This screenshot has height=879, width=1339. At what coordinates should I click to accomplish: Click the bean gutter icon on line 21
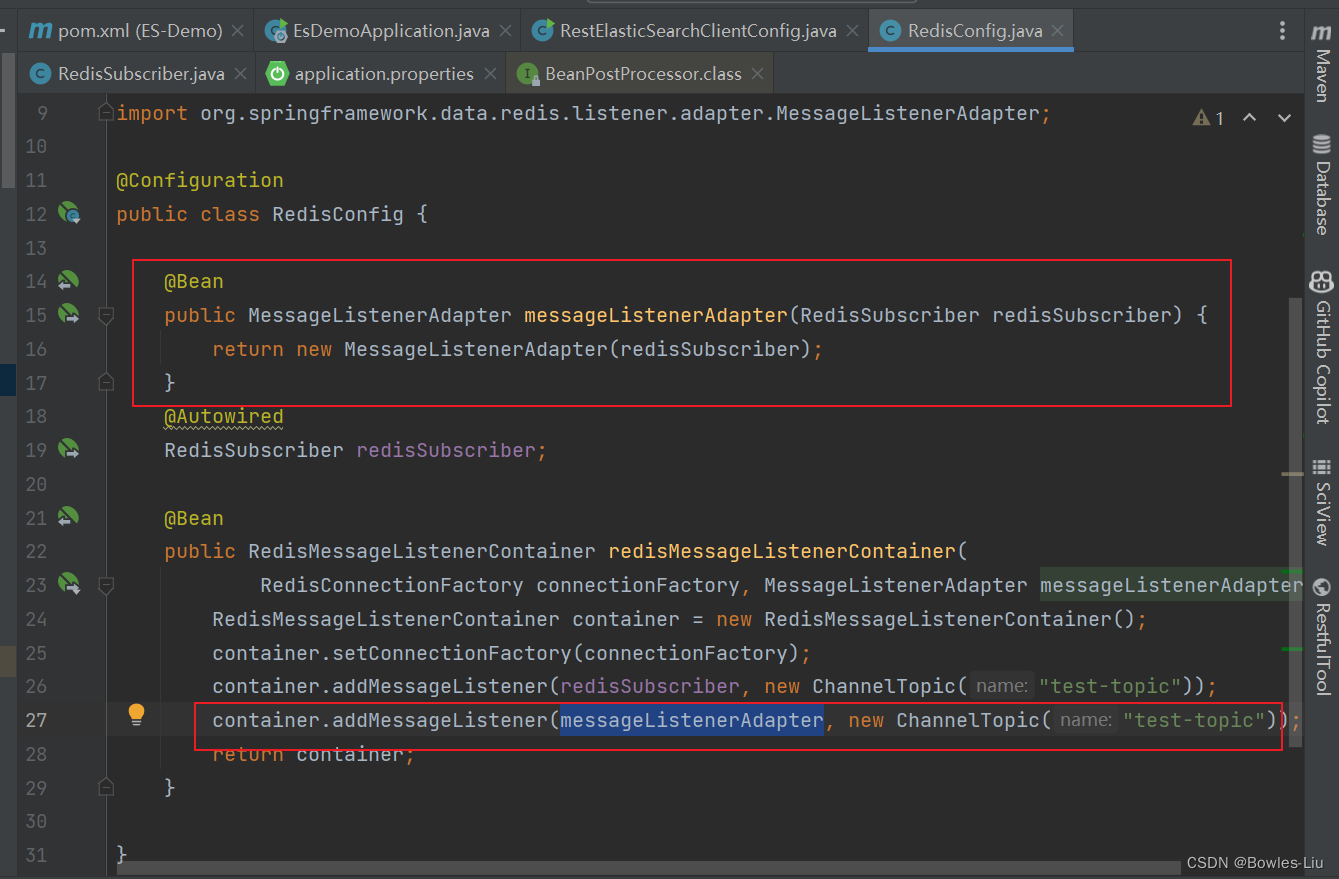pos(68,517)
